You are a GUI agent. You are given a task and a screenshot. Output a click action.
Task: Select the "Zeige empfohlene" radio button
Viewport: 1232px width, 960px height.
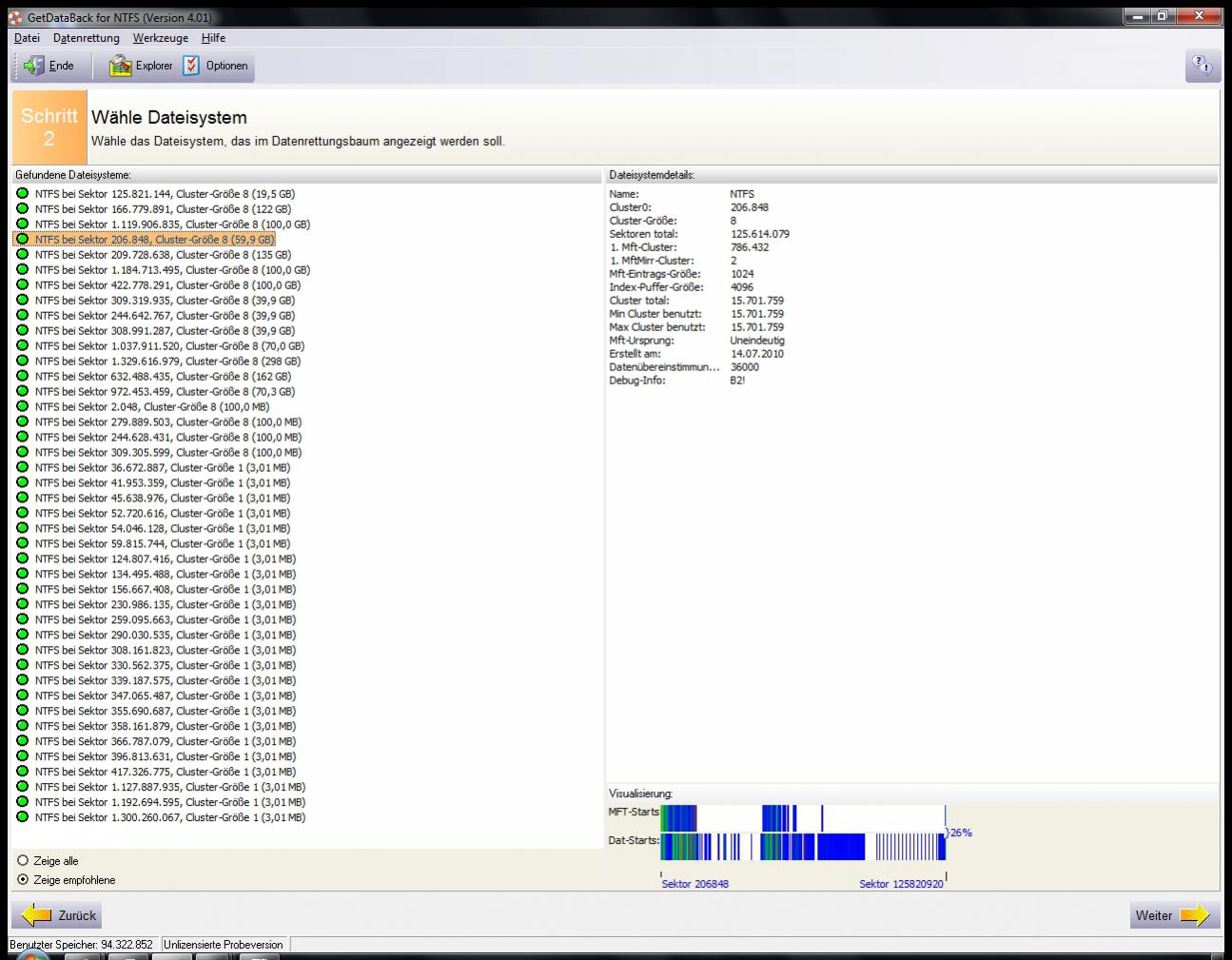click(23, 879)
